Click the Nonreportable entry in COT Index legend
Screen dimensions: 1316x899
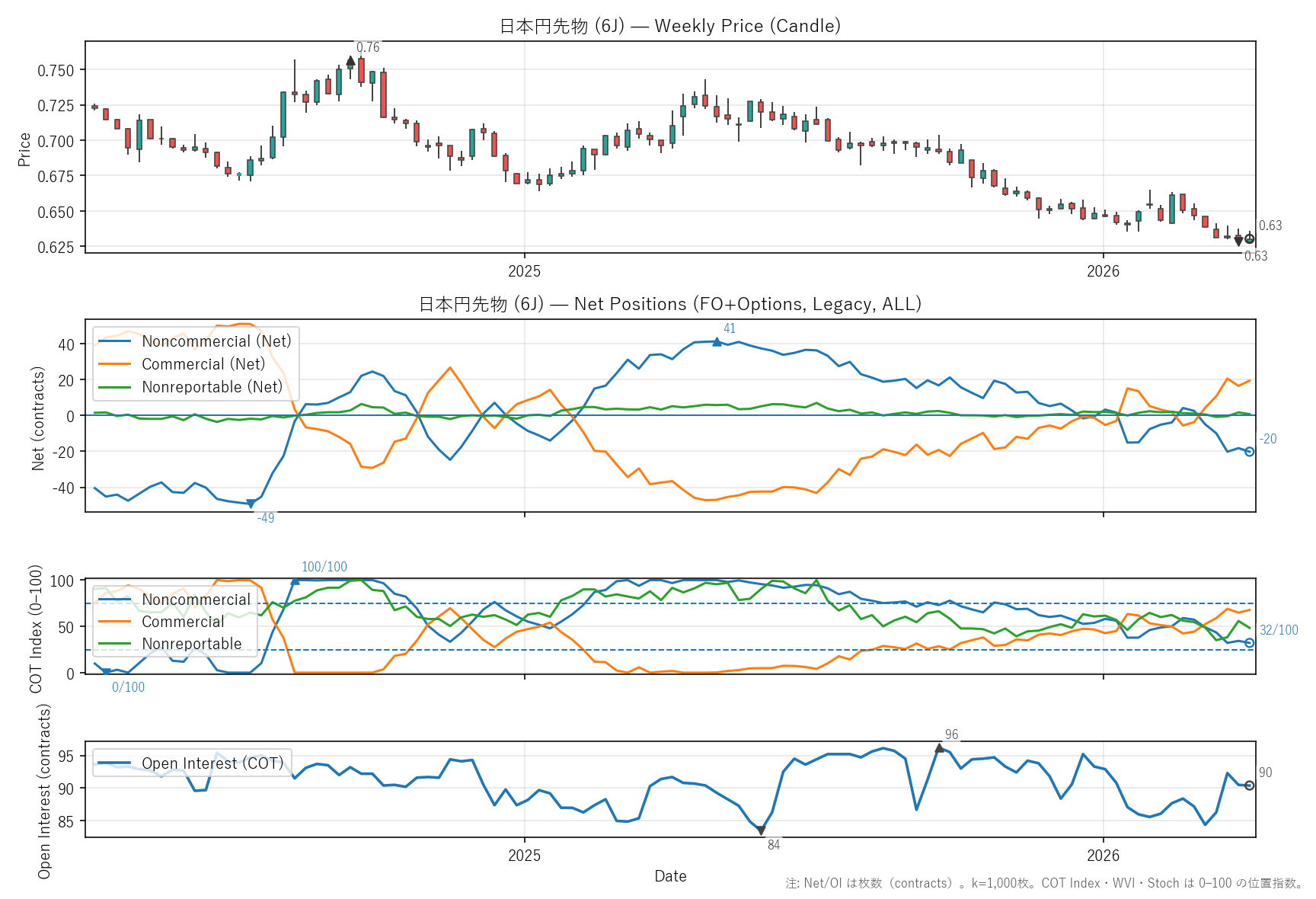pos(191,644)
